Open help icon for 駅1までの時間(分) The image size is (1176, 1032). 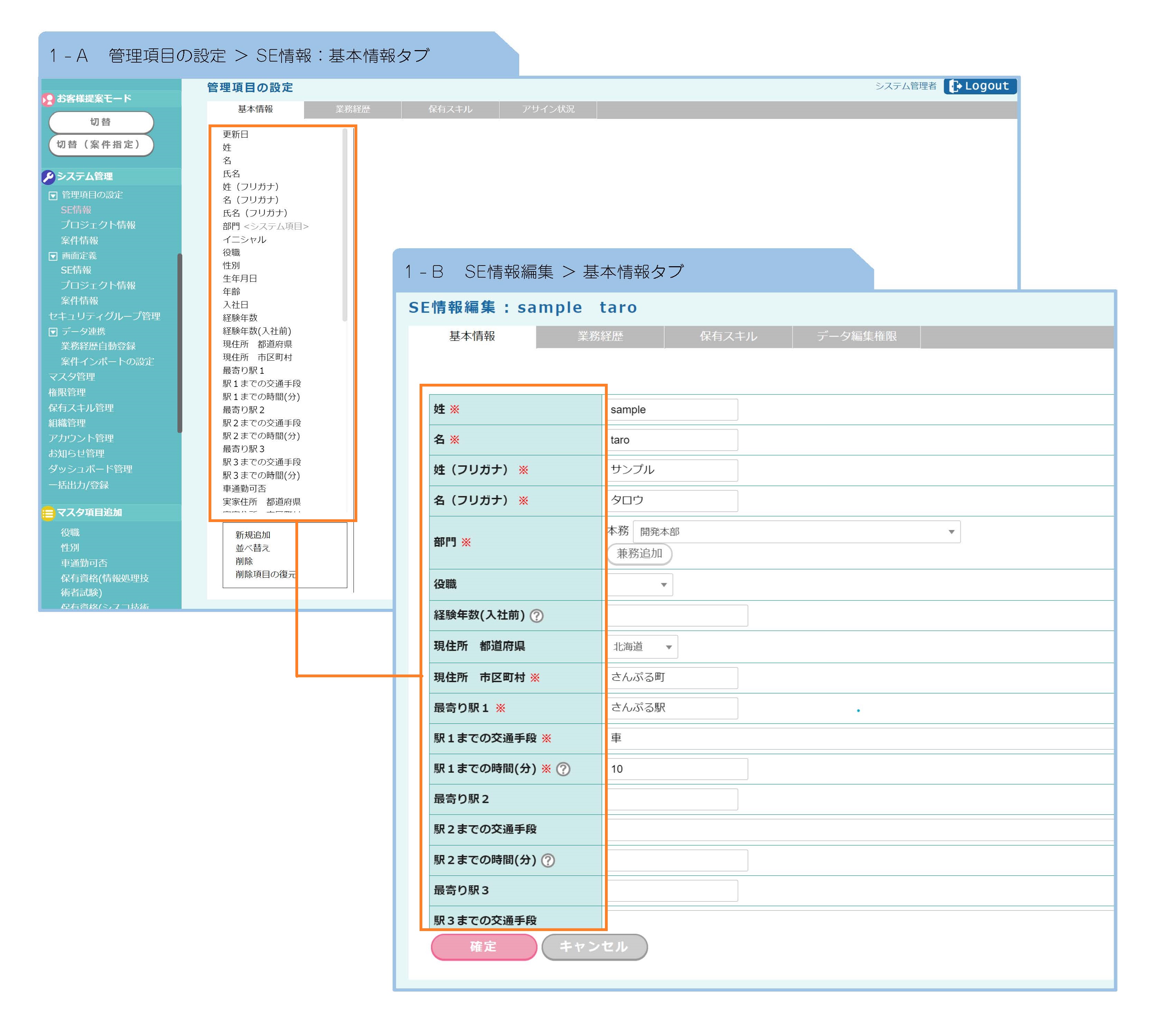tap(563, 769)
